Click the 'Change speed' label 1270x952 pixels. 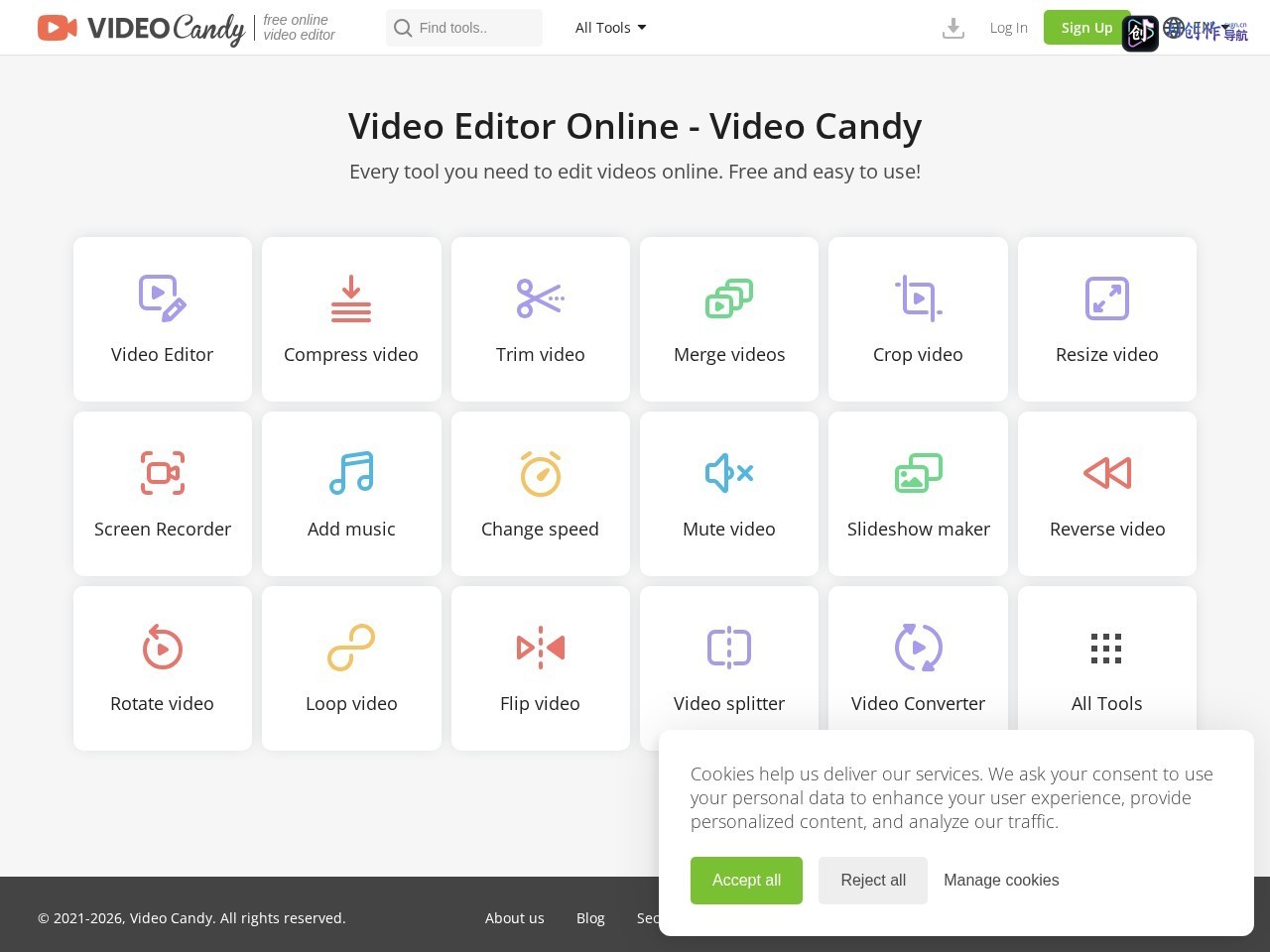pyautogui.click(x=541, y=530)
